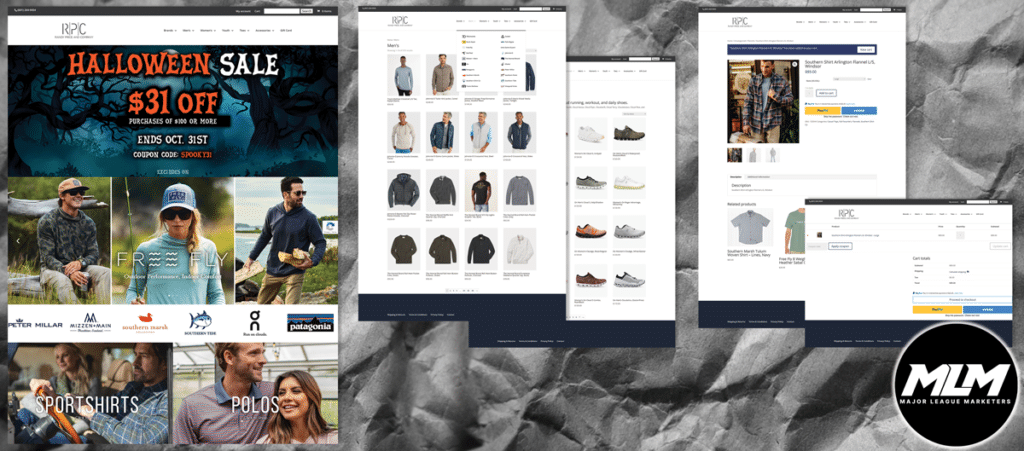Open the black graphic tee product in Men's
Viewport: 1024px width, 451px height.
tap(481, 191)
